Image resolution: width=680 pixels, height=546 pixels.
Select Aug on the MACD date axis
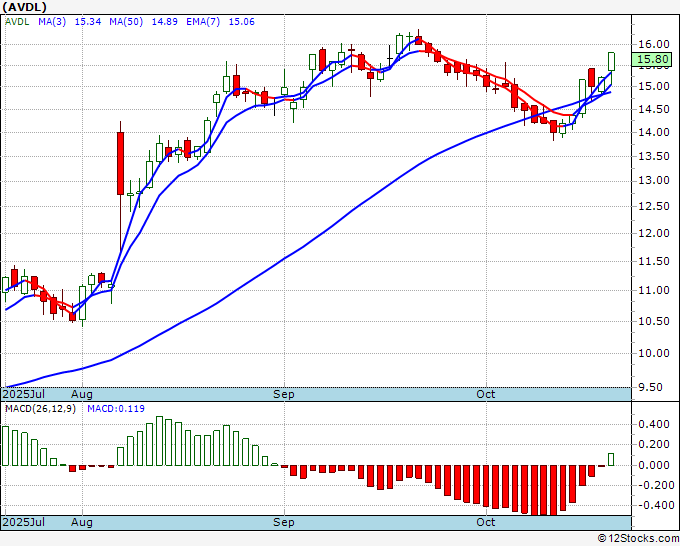pyautogui.click(x=82, y=522)
